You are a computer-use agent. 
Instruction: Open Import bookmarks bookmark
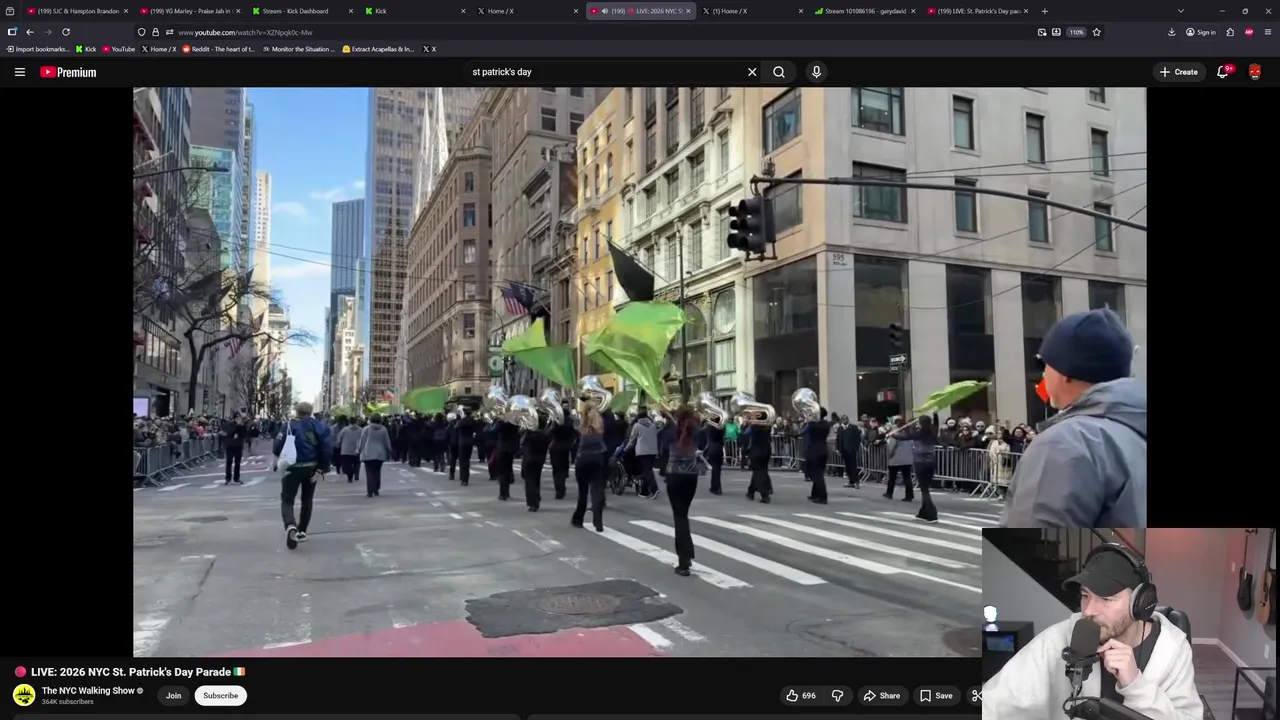[x=38, y=49]
